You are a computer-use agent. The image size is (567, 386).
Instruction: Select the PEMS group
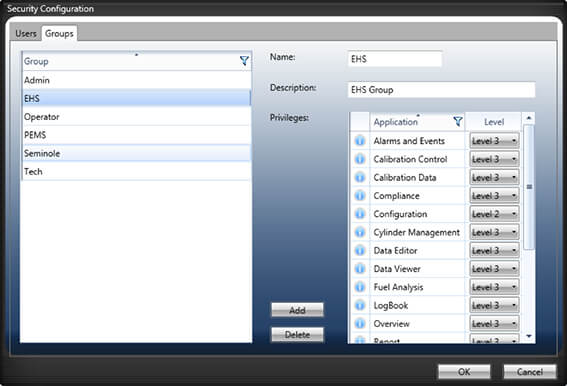(x=136, y=135)
